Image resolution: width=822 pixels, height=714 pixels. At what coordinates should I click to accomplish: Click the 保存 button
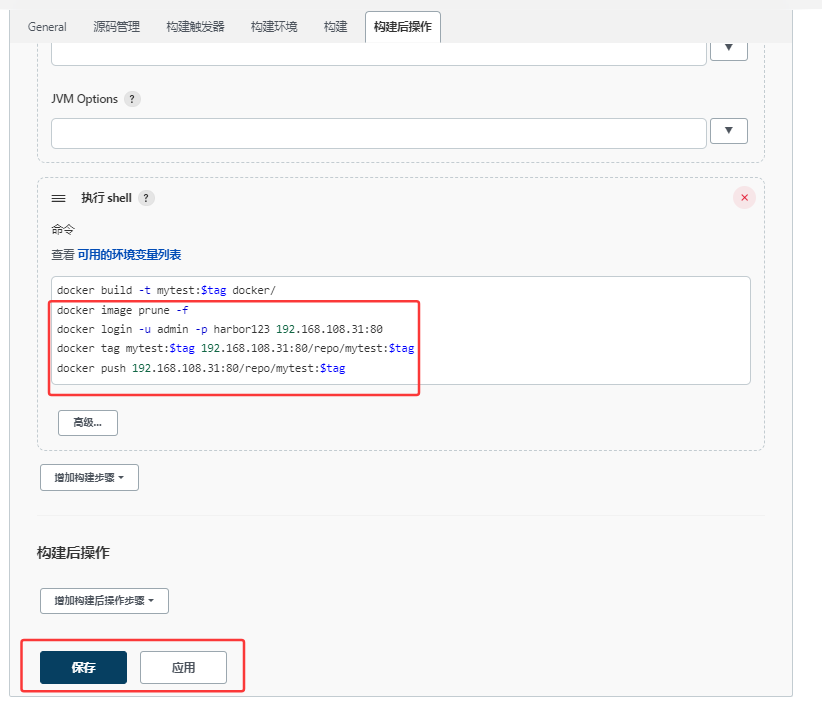click(x=83, y=667)
